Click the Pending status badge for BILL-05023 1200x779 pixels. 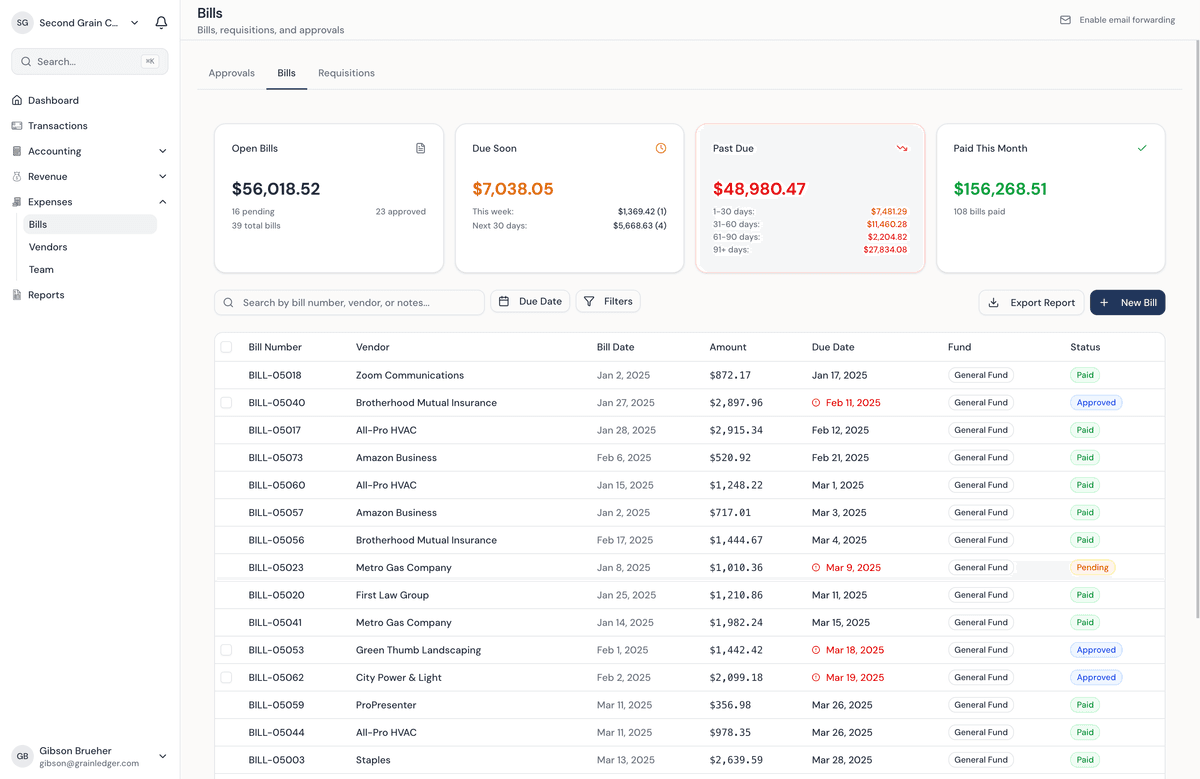pyautogui.click(x=1092, y=568)
